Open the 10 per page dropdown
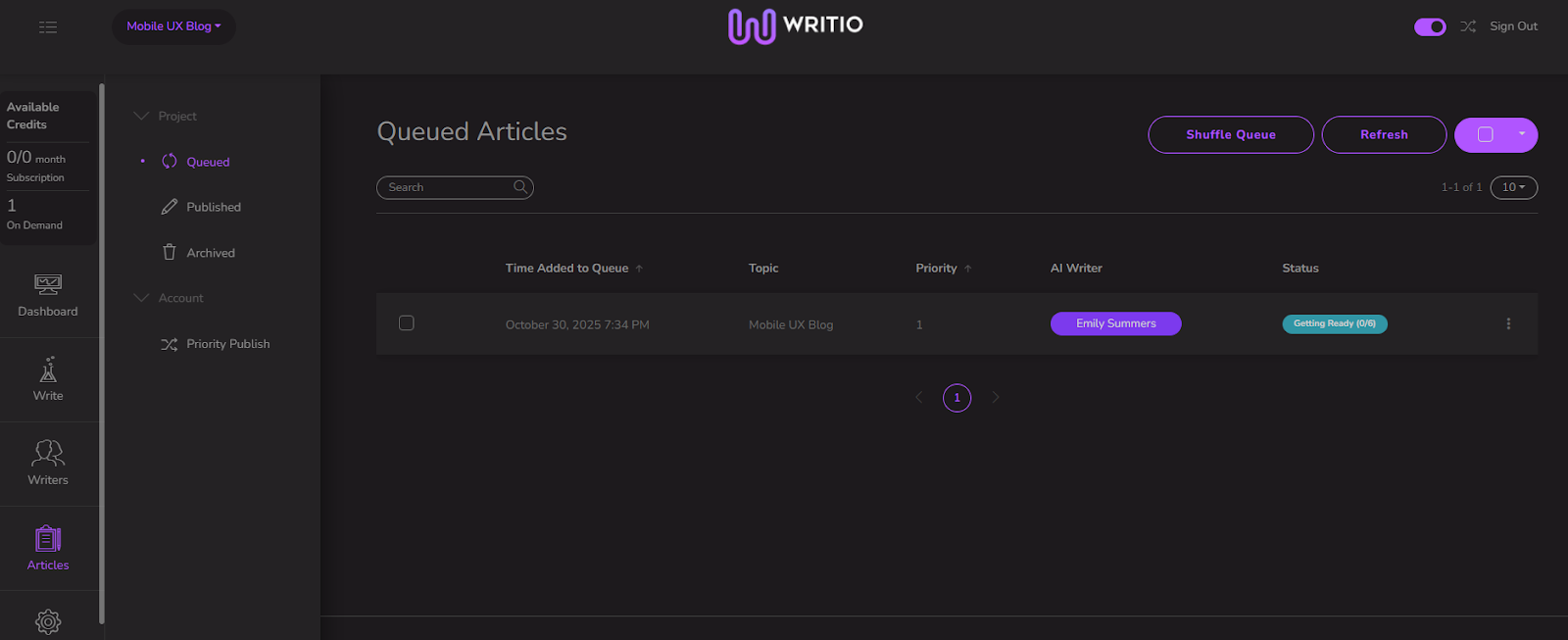This screenshot has width=1568, height=640. coord(1514,187)
